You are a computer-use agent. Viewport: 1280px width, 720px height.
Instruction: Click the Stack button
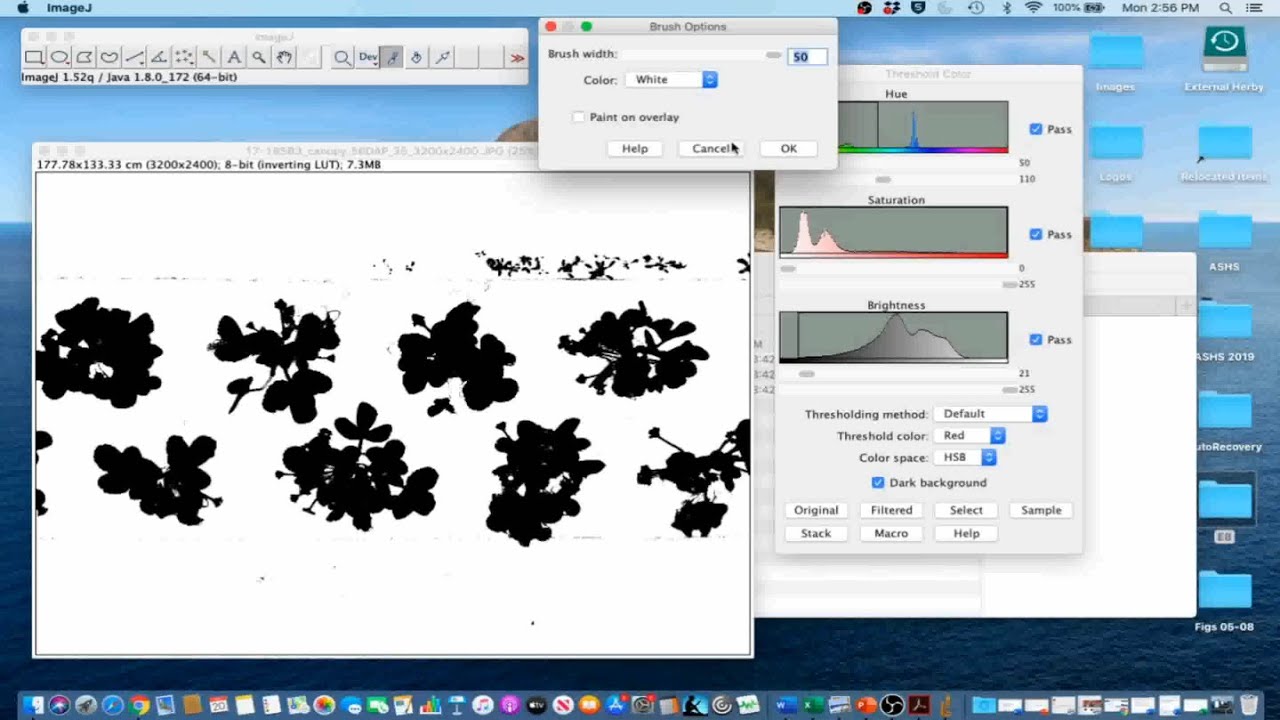point(816,534)
